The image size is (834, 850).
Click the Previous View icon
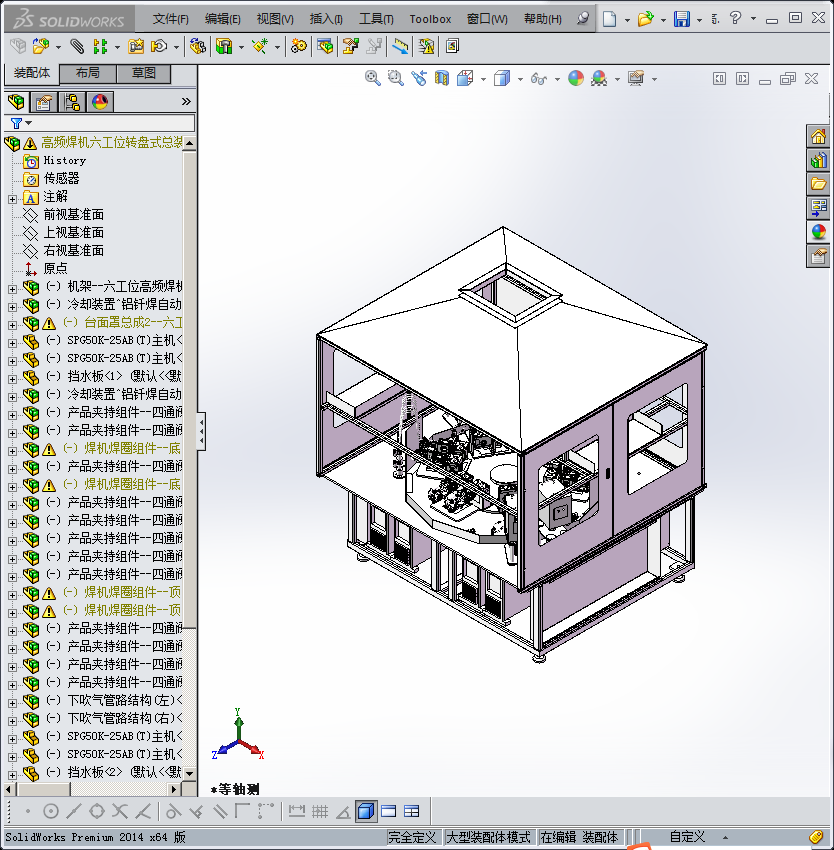pos(419,79)
